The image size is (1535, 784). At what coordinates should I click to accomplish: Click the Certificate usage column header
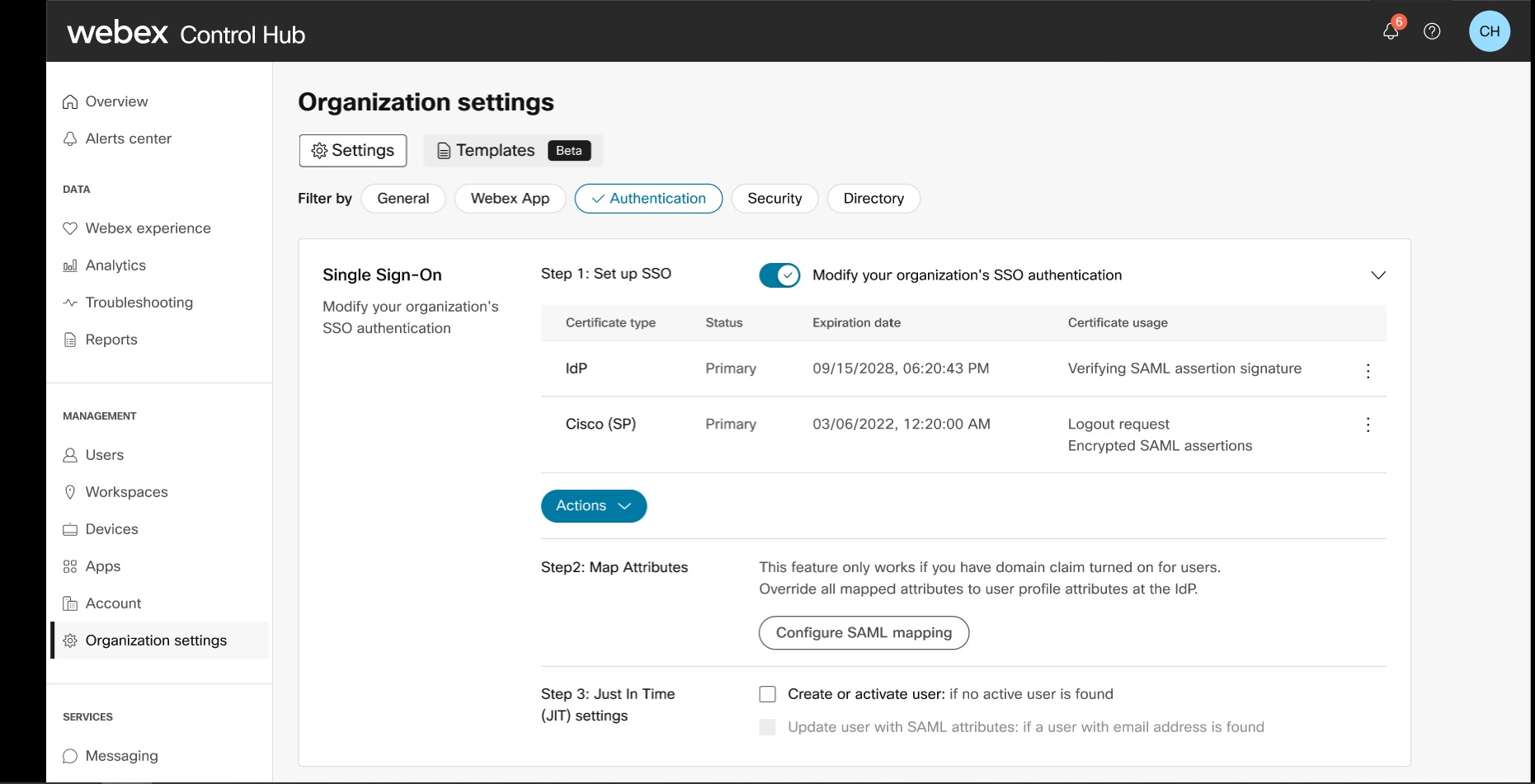tap(1118, 323)
